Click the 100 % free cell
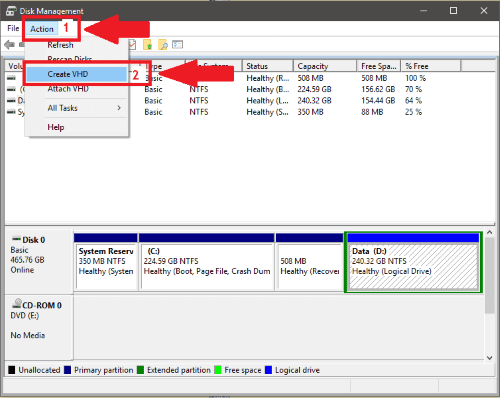 click(415, 78)
